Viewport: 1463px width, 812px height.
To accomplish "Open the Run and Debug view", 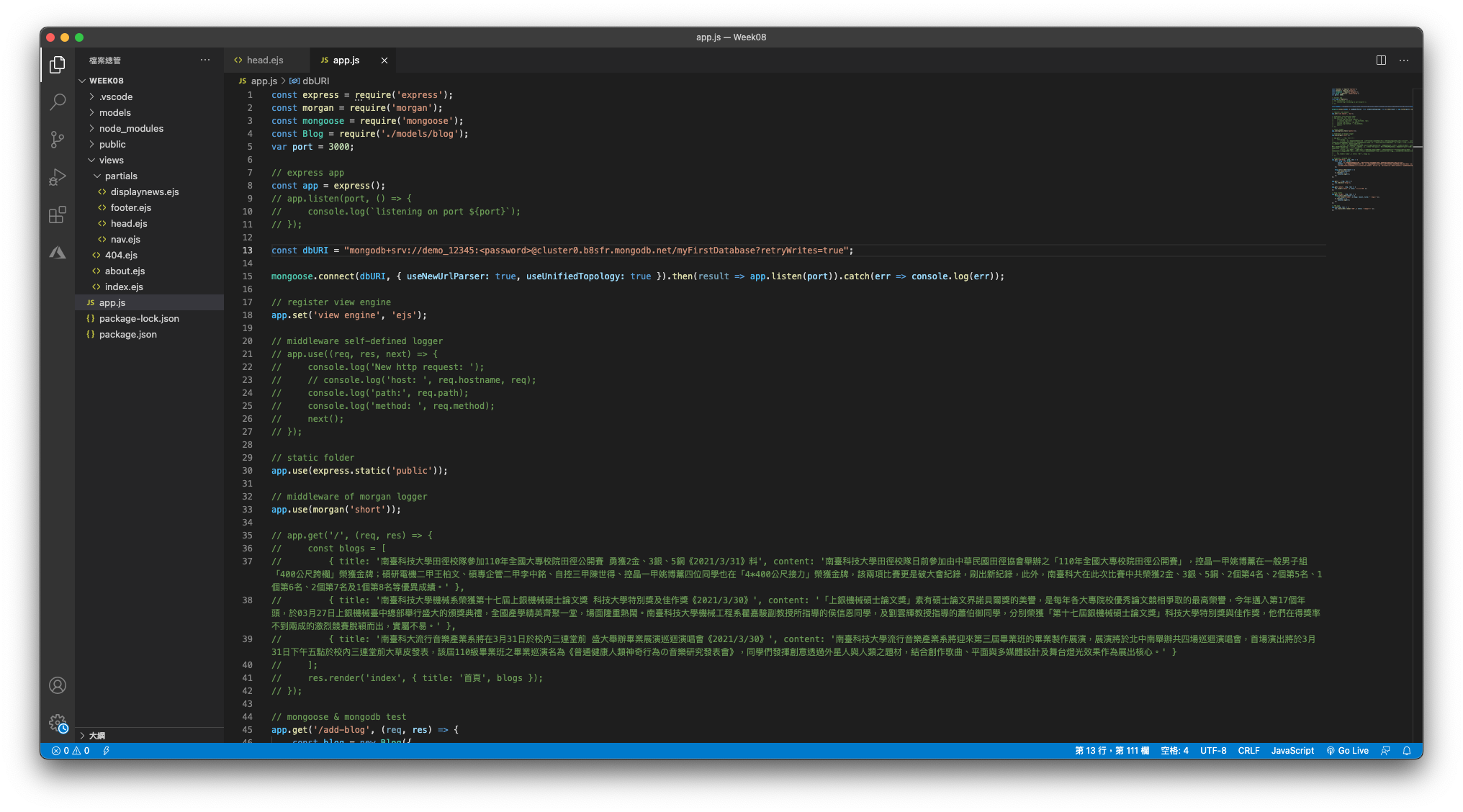I will (58, 177).
